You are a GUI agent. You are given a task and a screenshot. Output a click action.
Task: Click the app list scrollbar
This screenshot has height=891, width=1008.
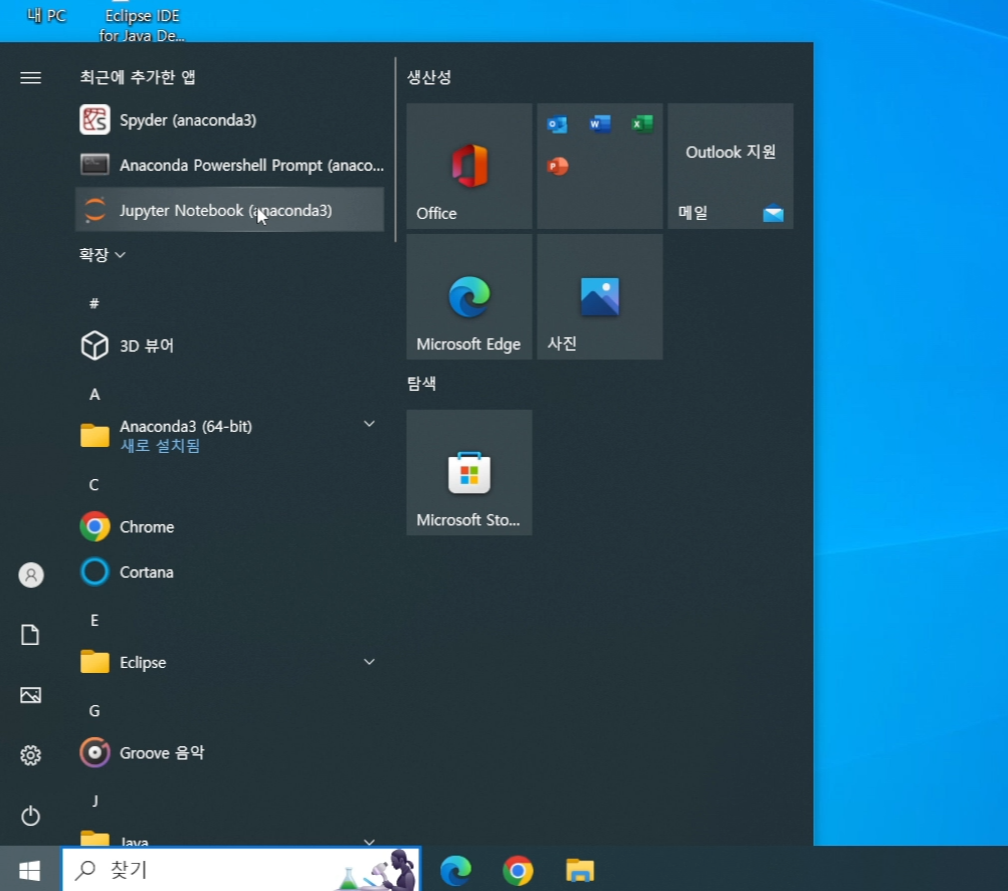coord(395,150)
